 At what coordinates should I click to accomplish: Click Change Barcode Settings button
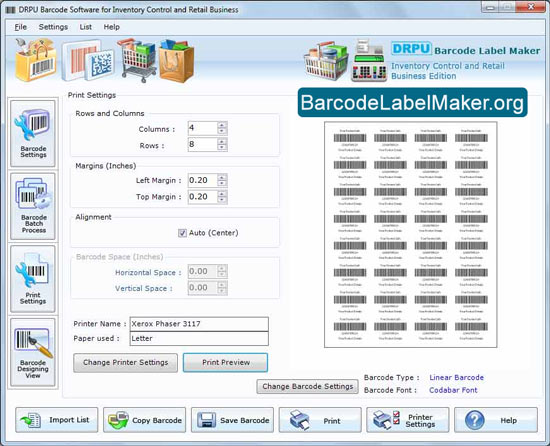click(308, 386)
